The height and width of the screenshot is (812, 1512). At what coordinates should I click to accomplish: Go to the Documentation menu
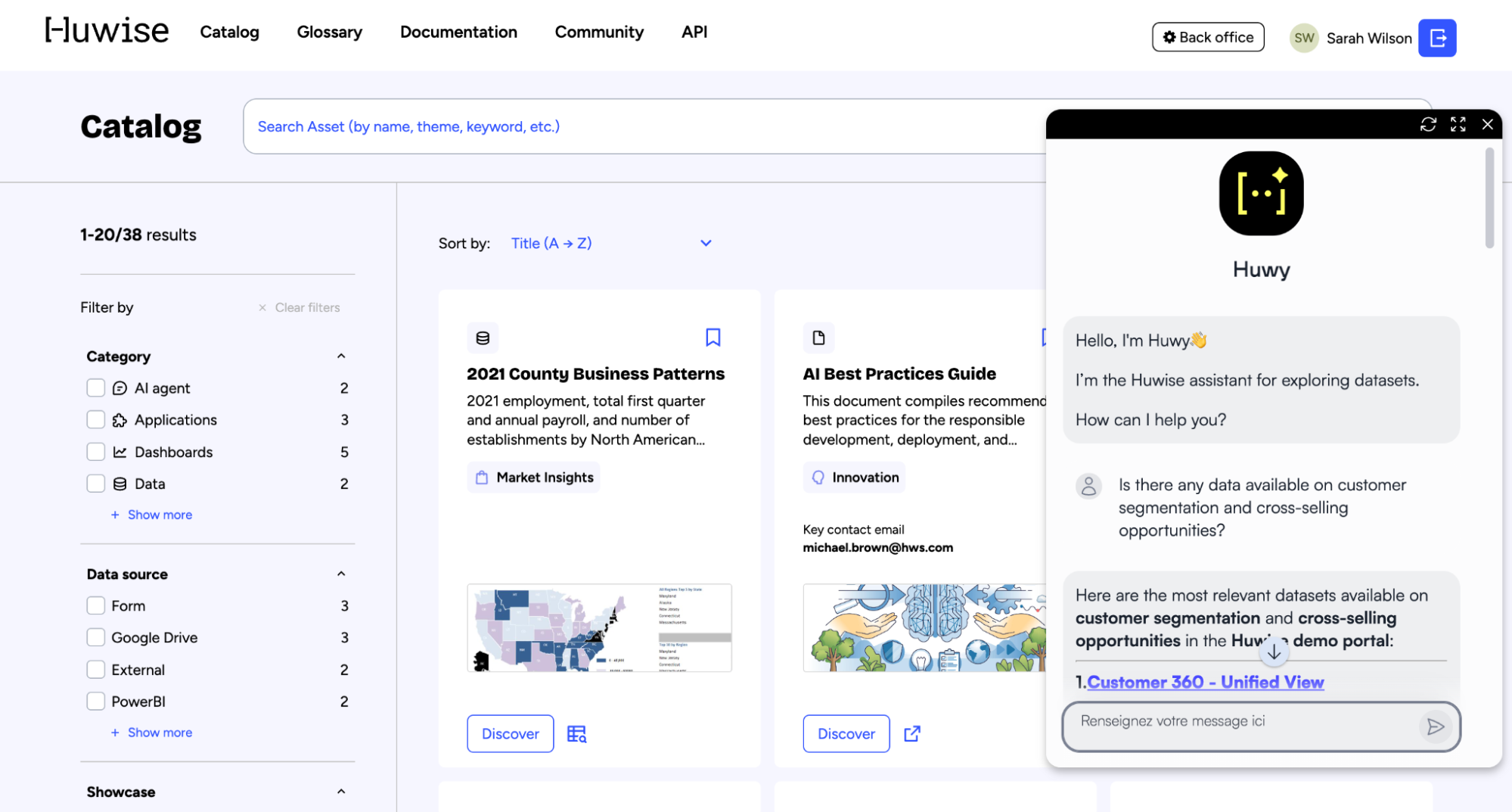point(458,32)
